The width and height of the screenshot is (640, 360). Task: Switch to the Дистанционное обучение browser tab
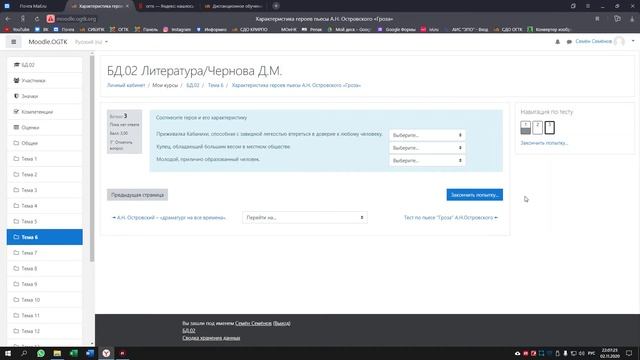234,6
